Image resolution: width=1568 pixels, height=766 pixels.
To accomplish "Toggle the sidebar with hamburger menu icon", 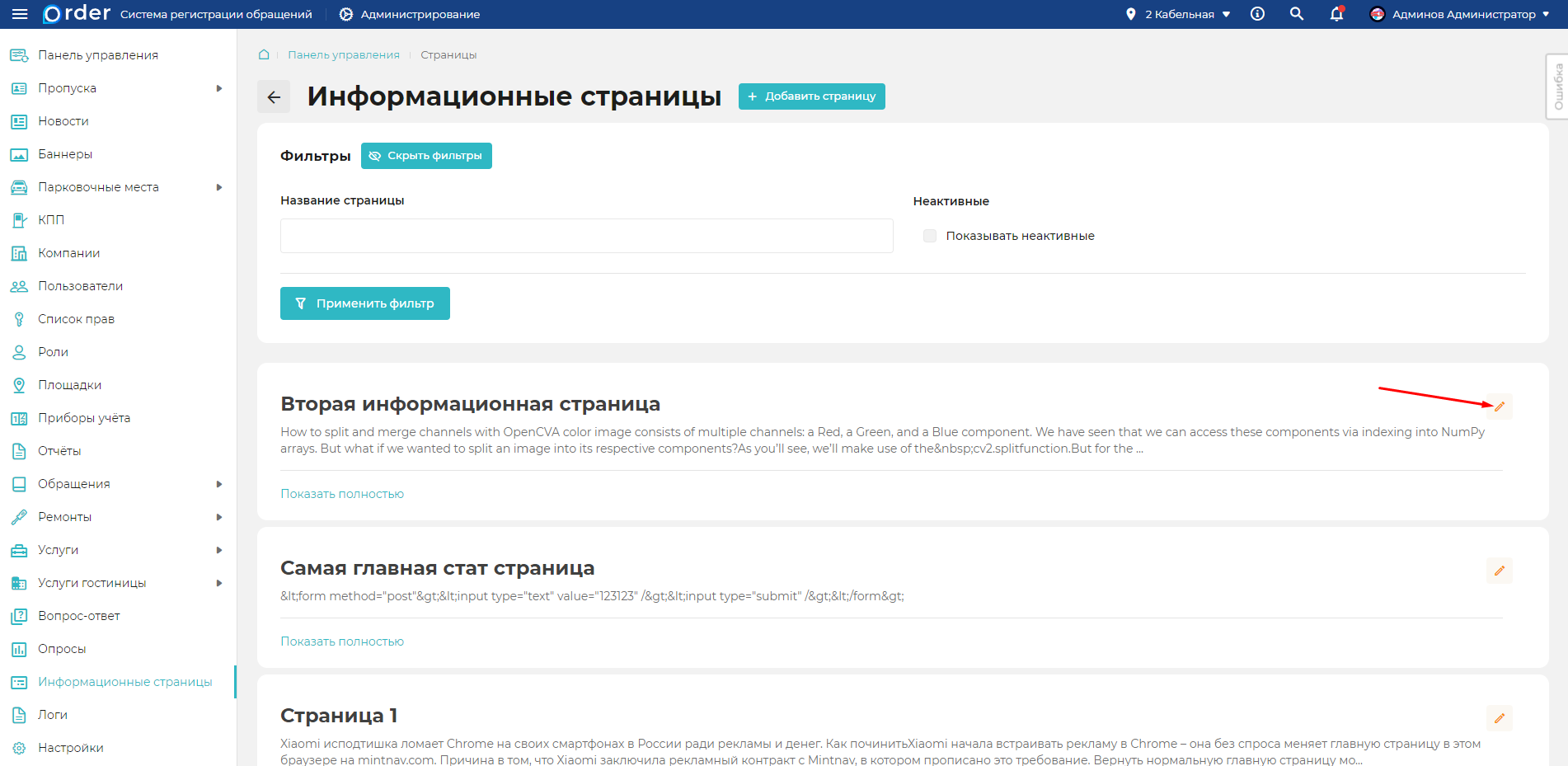I will 20,13.
